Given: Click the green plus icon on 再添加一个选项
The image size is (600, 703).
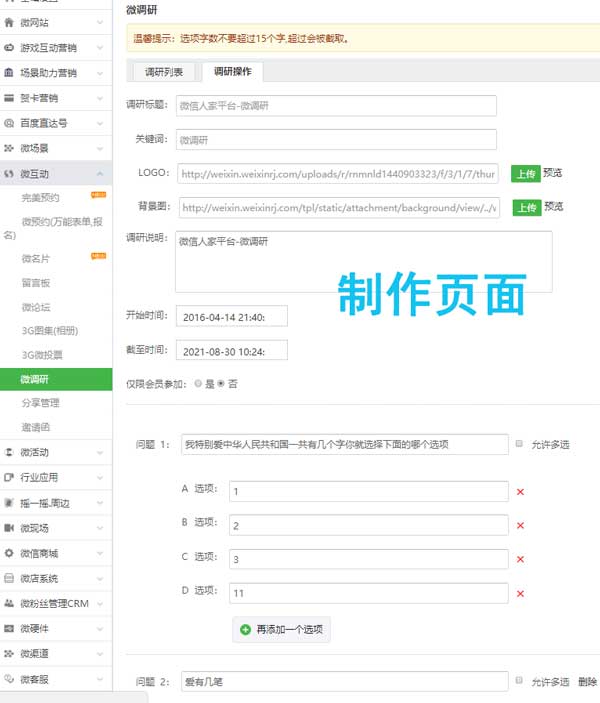Looking at the screenshot, I should click(245, 629).
